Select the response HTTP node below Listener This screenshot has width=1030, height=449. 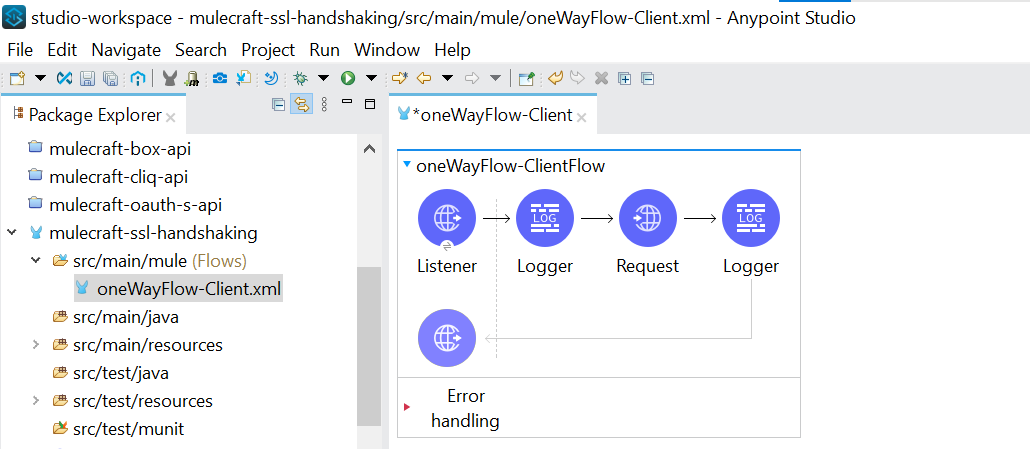446,338
